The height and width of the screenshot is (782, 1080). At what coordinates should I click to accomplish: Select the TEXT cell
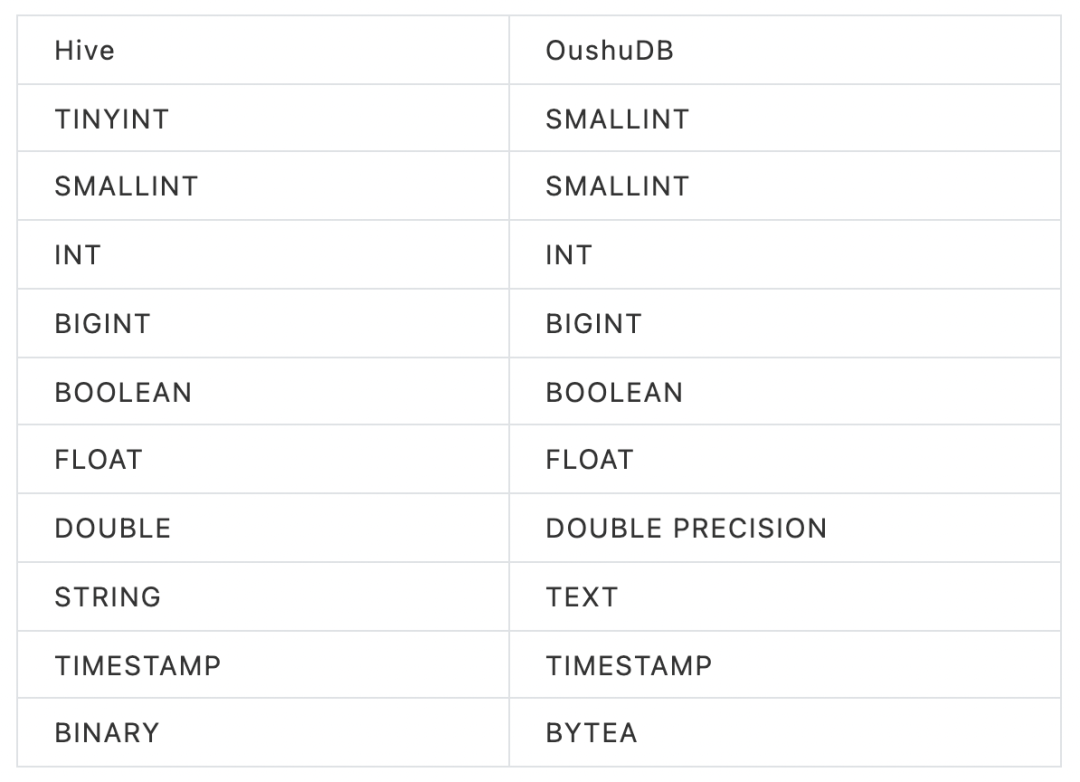tap(582, 597)
